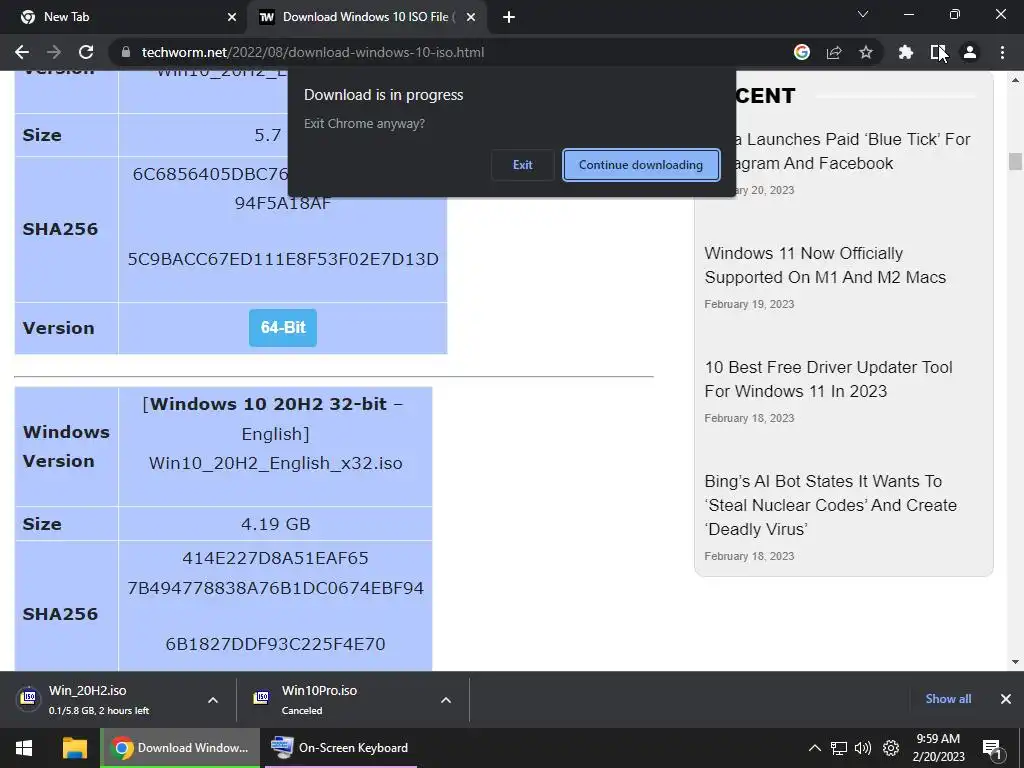
Task: Click the Win10Pro.iso canceled download
Action: (x=333, y=699)
